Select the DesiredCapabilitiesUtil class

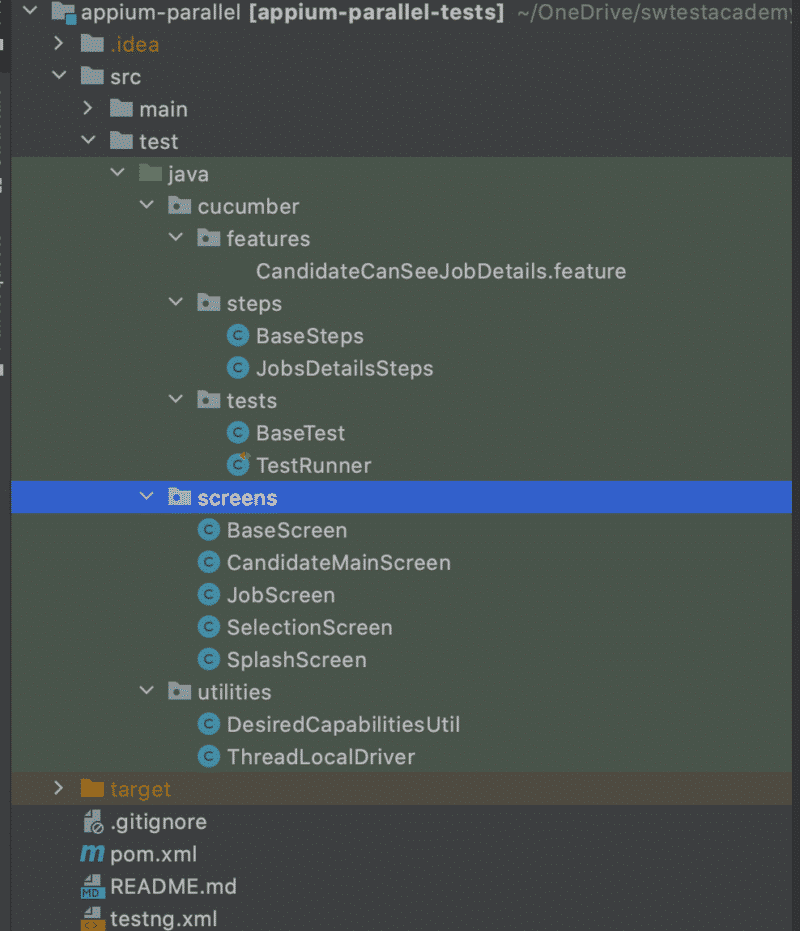pyautogui.click(x=343, y=724)
